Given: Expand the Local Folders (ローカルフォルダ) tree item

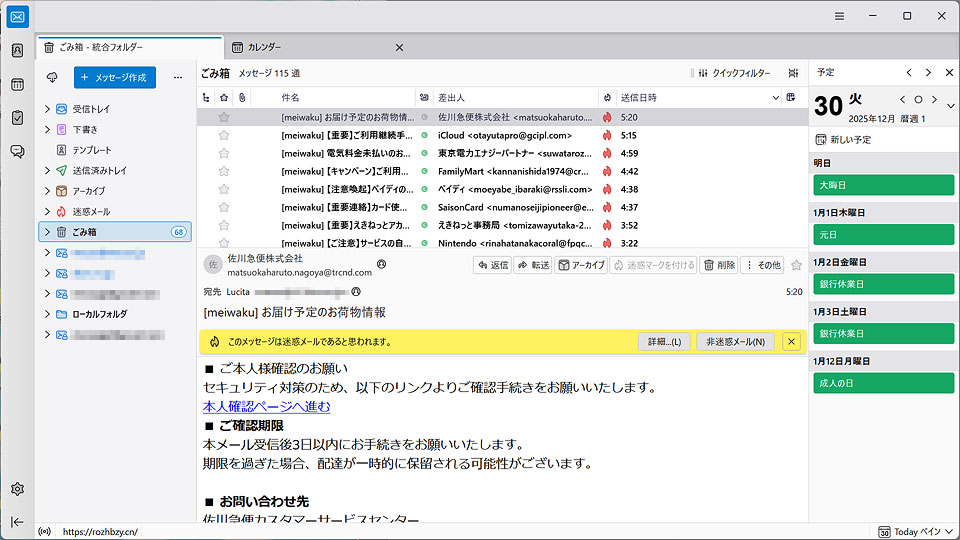Looking at the screenshot, I should 47,314.
